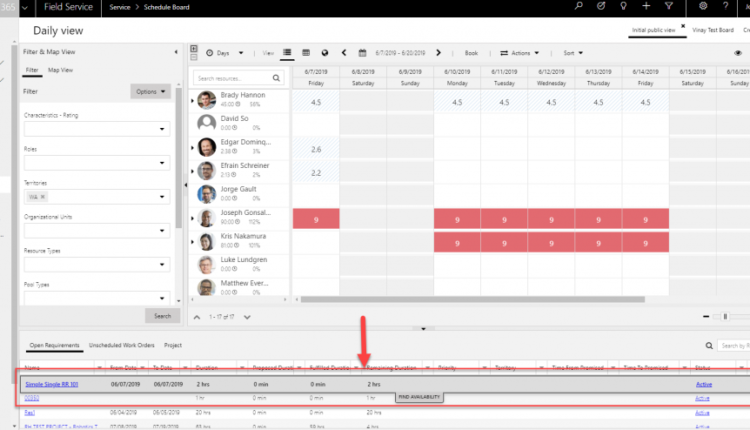The width and height of the screenshot is (750, 430).
Task: Open the Unscheduled Work Orders tab
Action: tap(120, 345)
